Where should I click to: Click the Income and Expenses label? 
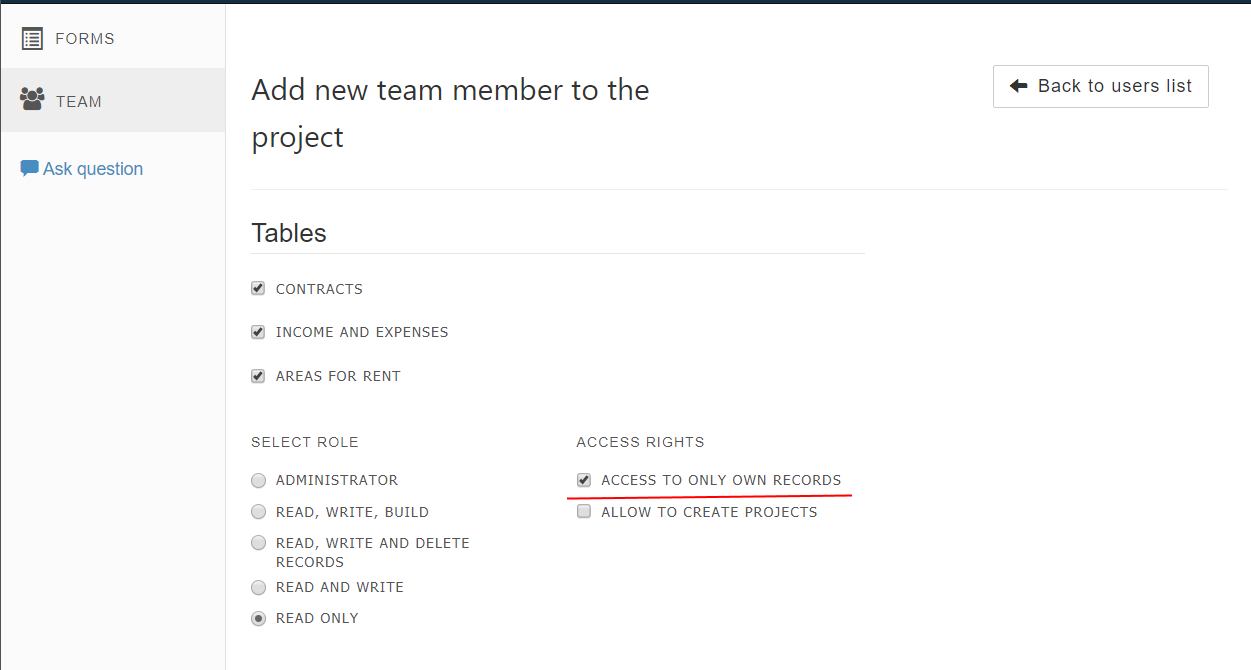362,332
